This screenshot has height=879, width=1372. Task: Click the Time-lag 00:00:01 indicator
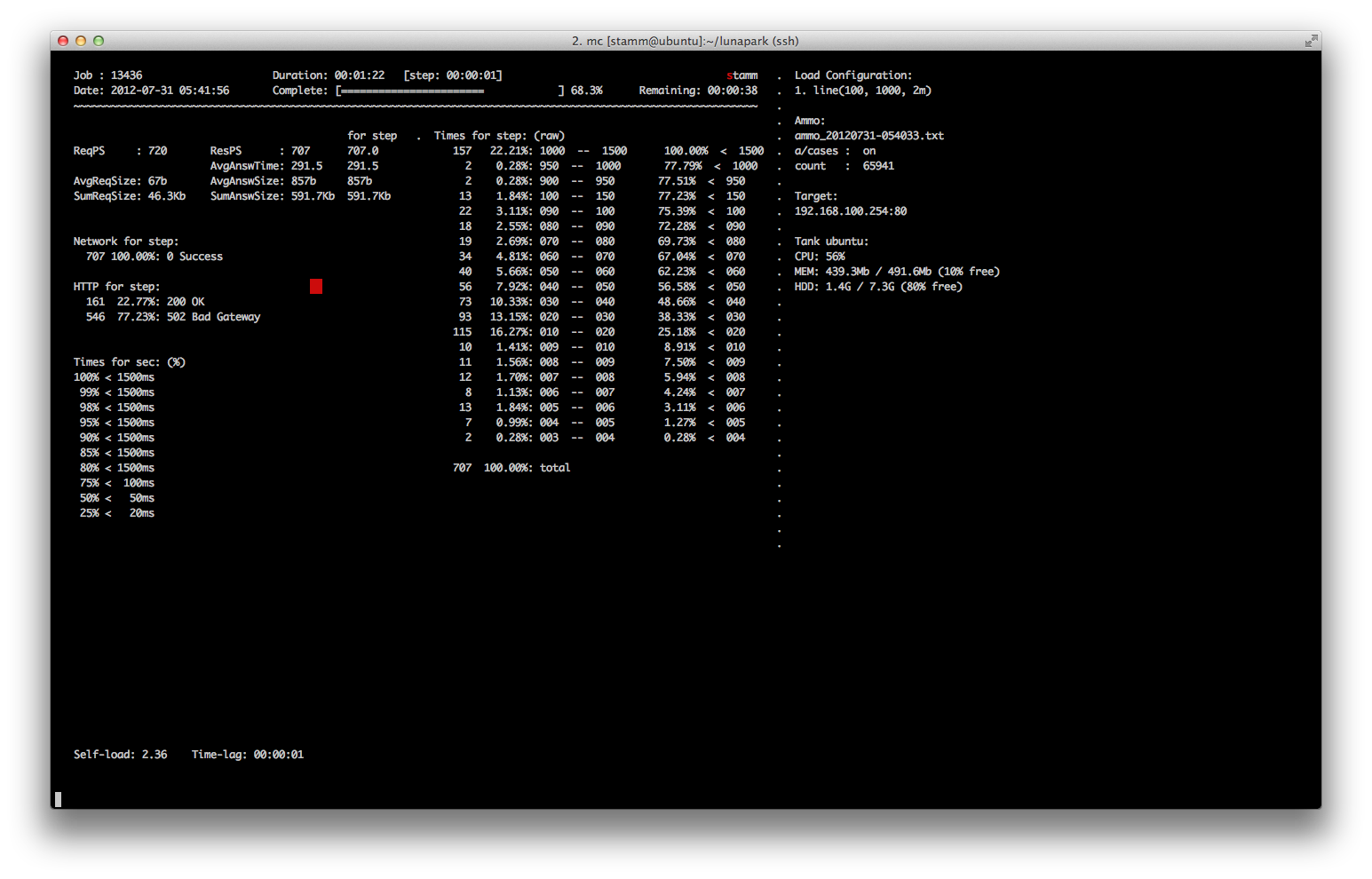pos(247,755)
